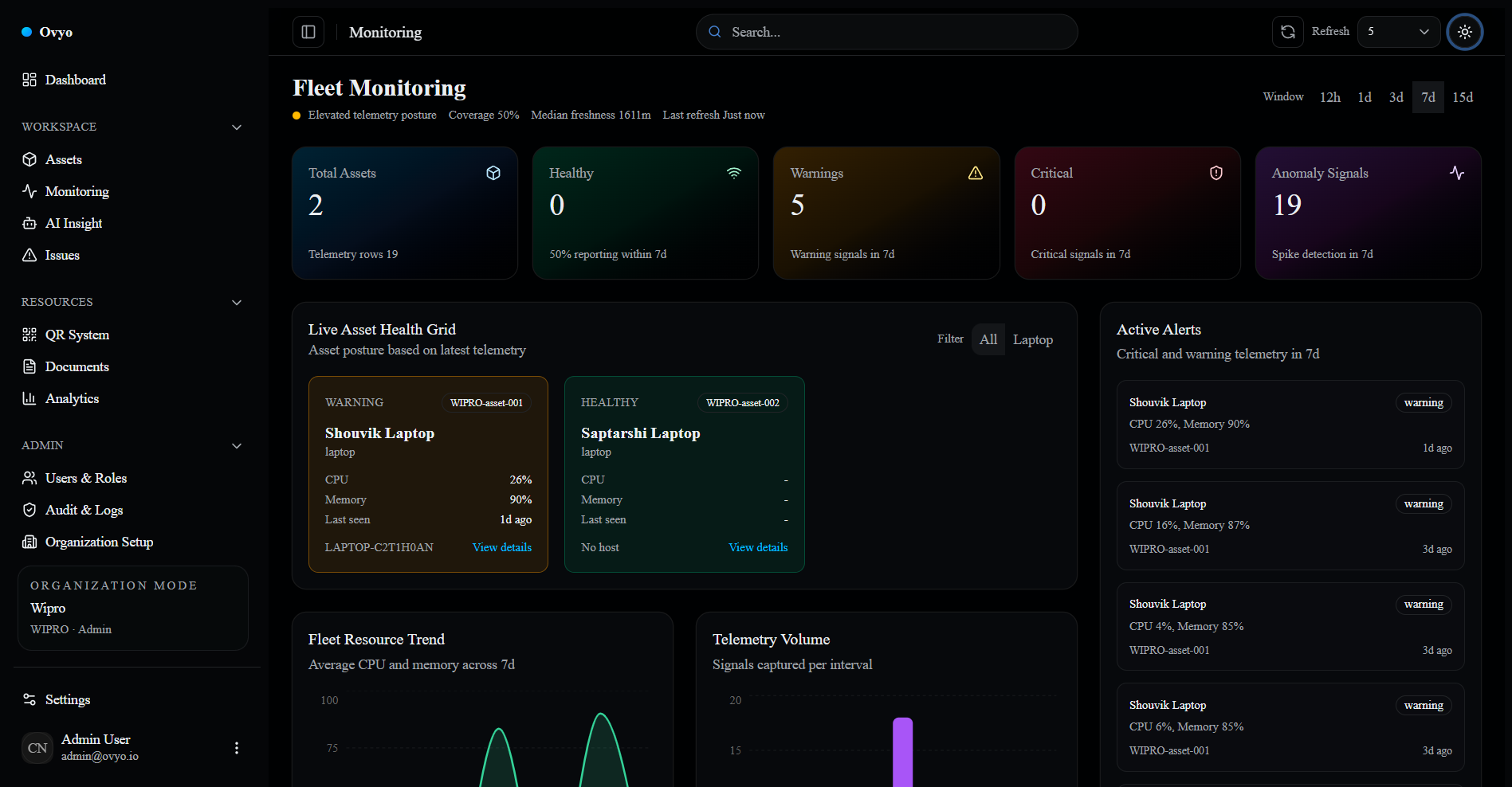Open the alert with CPU 4%, Memory 85%
Viewport: 1512px width, 787px height.
(1290, 626)
